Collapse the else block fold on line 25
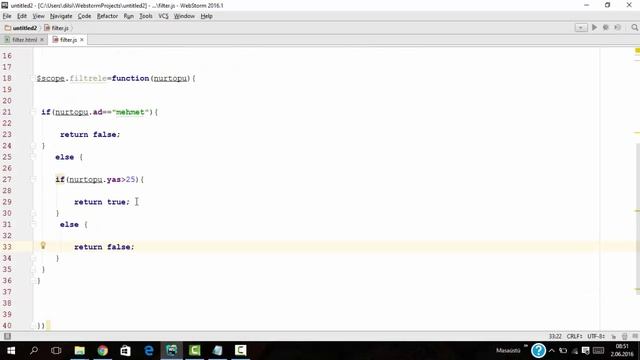 tap(34, 157)
